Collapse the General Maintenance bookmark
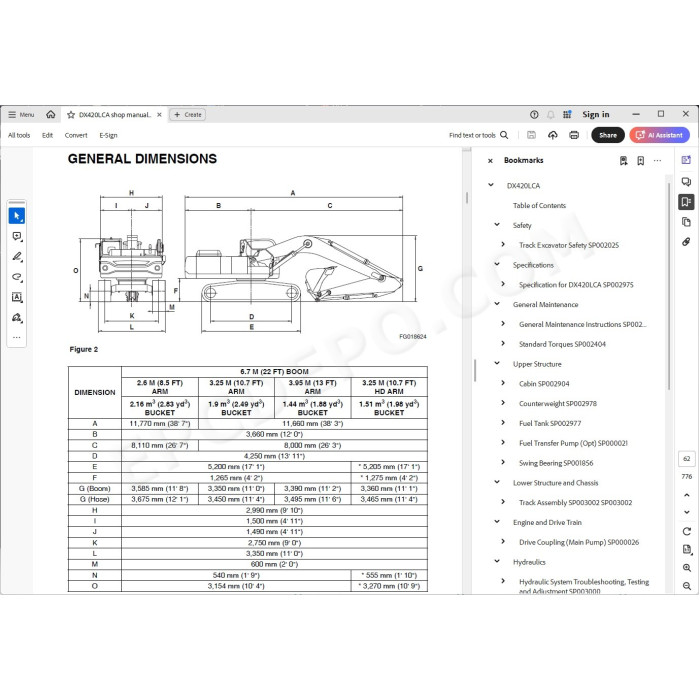700x700 pixels. pyautogui.click(x=497, y=304)
